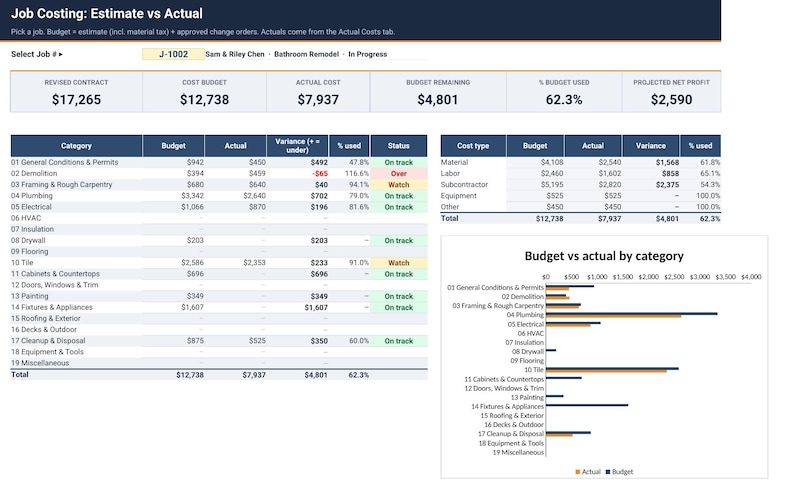Click the Select Job # label
Image resolution: width=794 pixels, height=482 pixels.
coord(37,54)
